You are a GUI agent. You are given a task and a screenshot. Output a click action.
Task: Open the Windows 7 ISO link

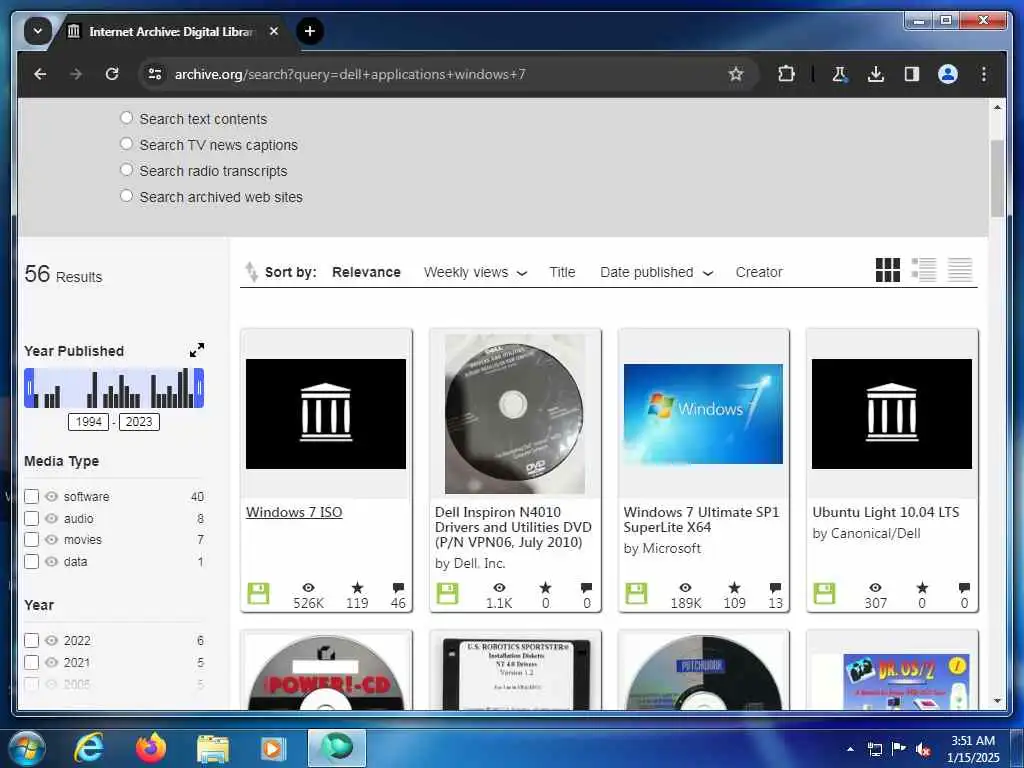tap(294, 512)
